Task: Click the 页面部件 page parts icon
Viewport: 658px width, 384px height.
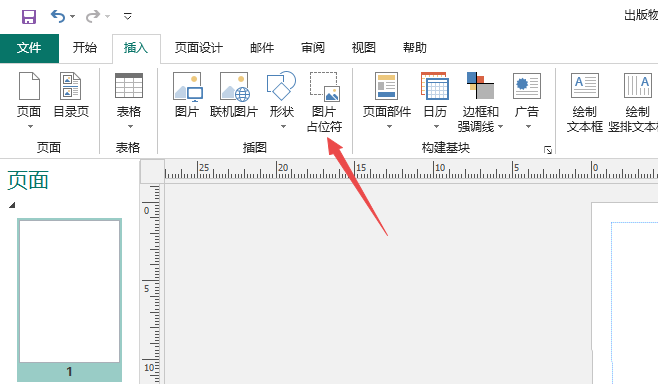Action: click(x=386, y=86)
